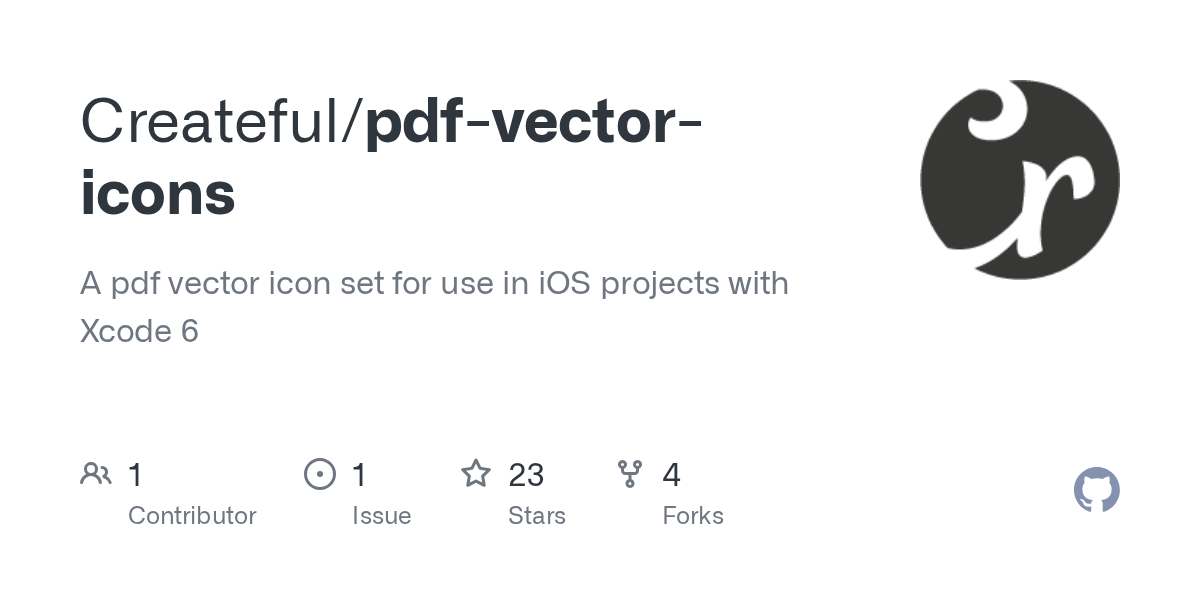
Task: Click the Forks branch icon
Action: (x=630, y=474)
